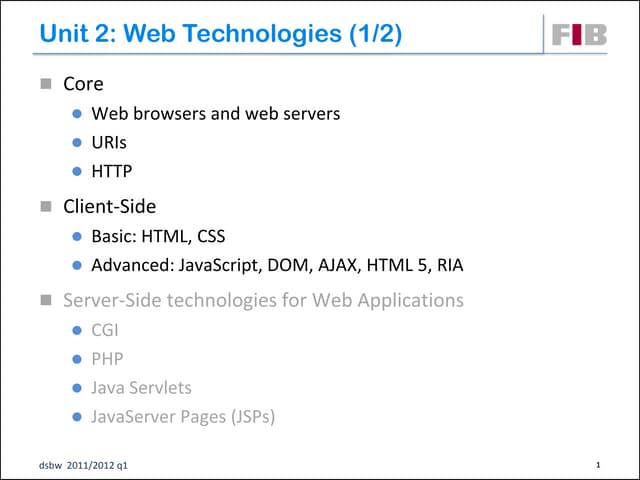Click the FIB logo

(578, 36)
